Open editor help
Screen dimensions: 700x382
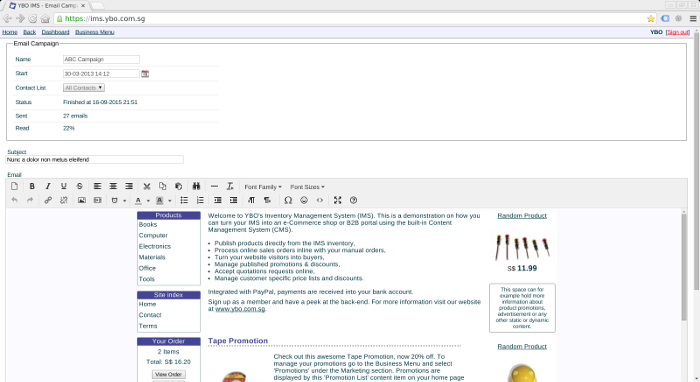(x=354, y=200)
